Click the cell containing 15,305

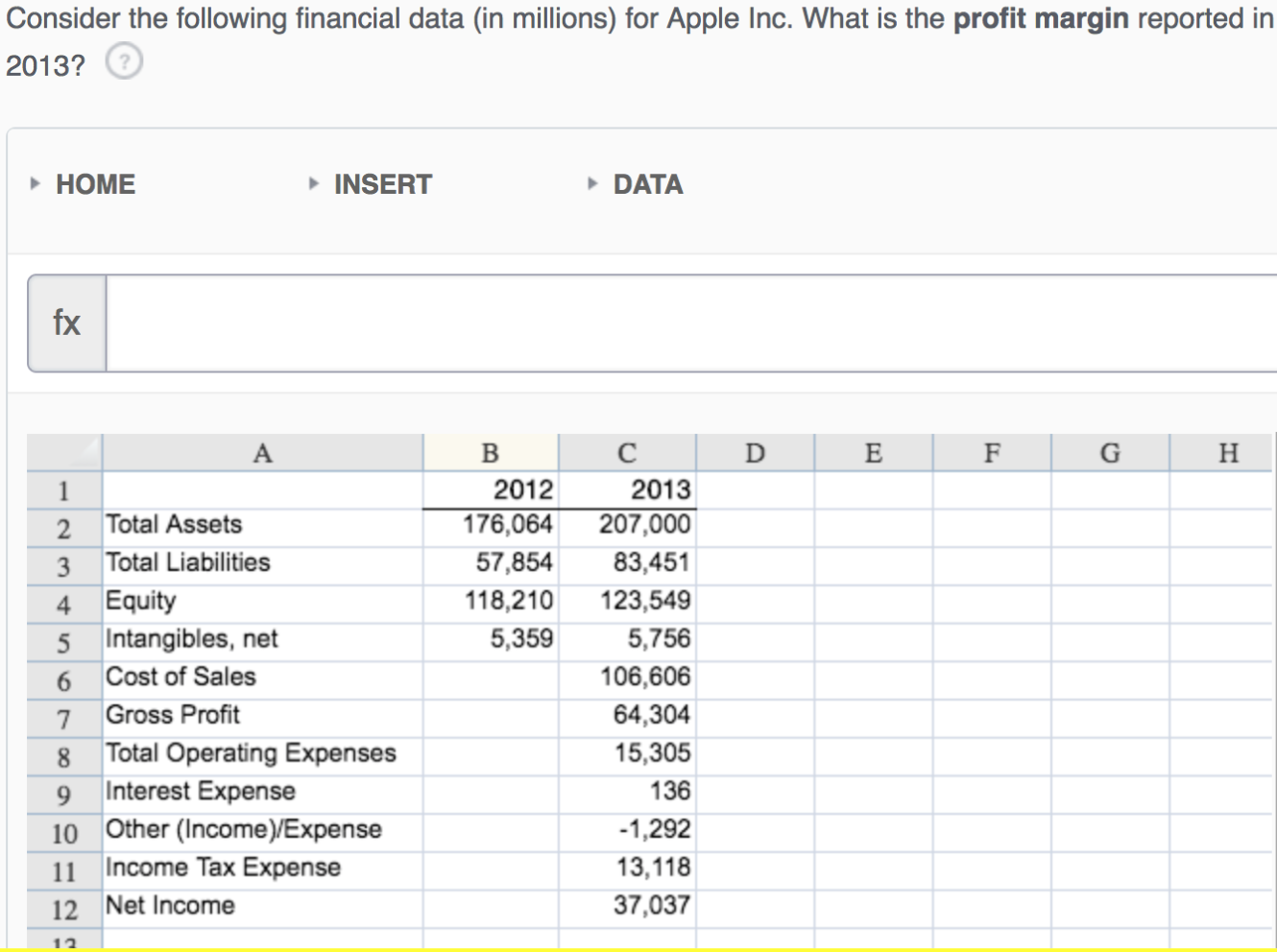coord(627,756)
